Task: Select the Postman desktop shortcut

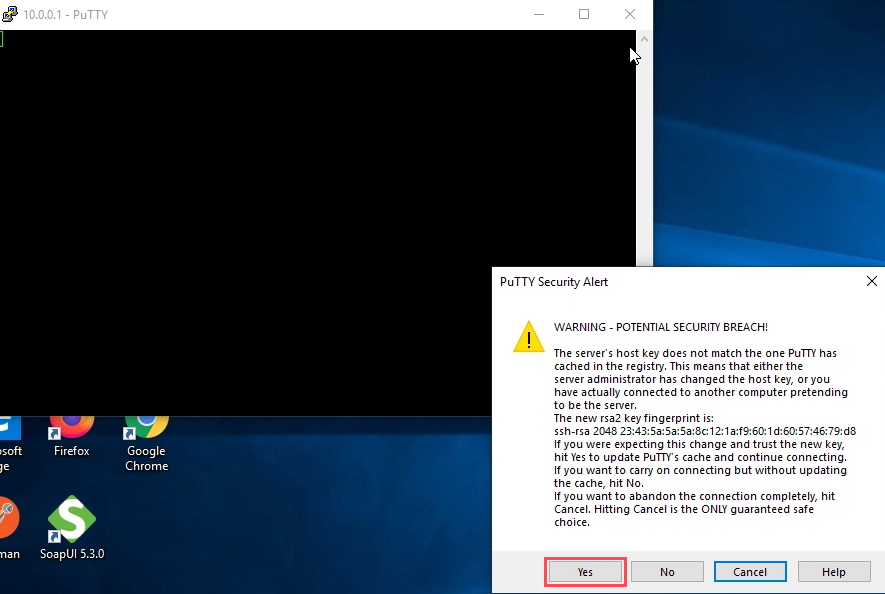Action: [x=10, y=528]
